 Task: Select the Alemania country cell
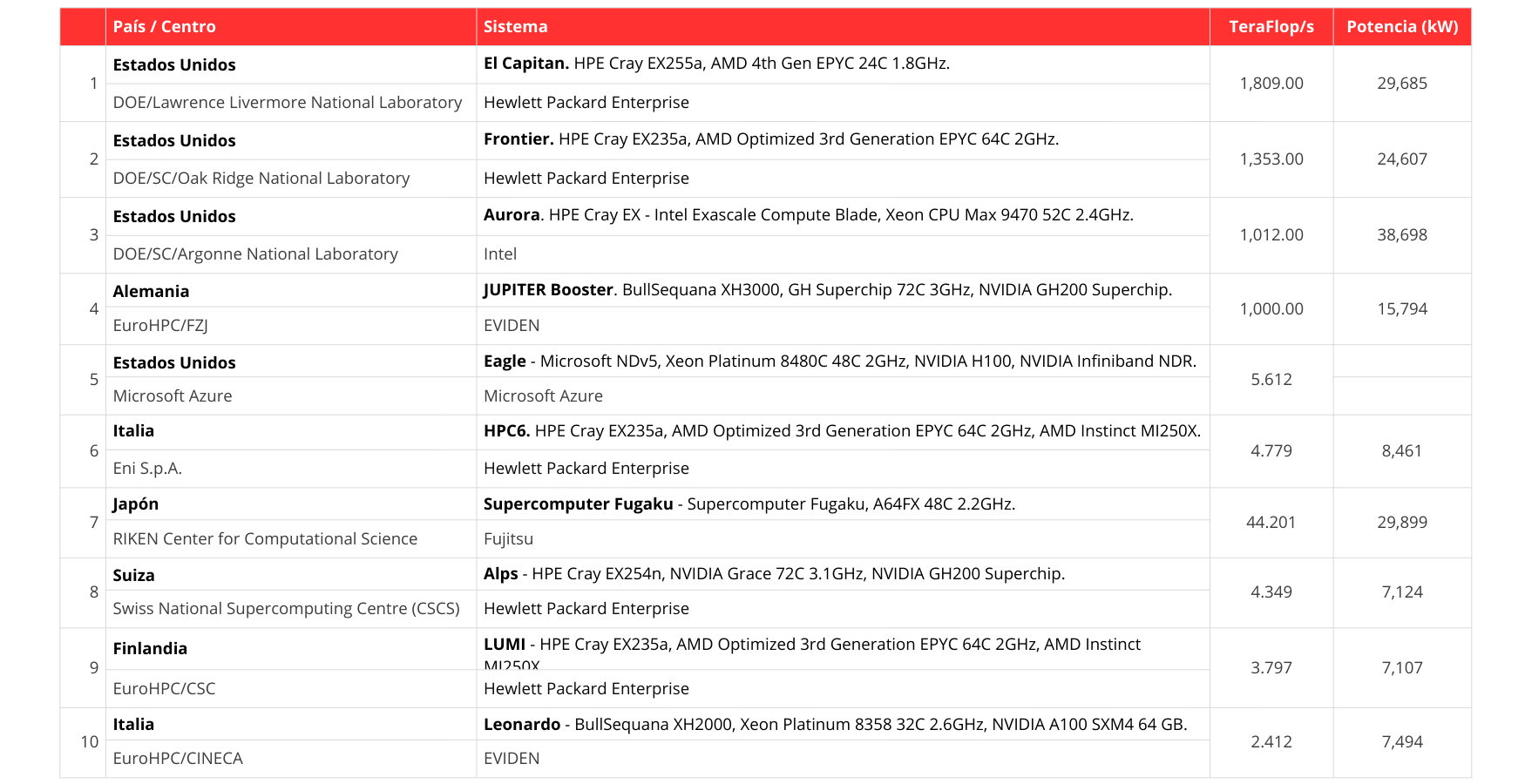pyautogui.click(x=151, y=292)
